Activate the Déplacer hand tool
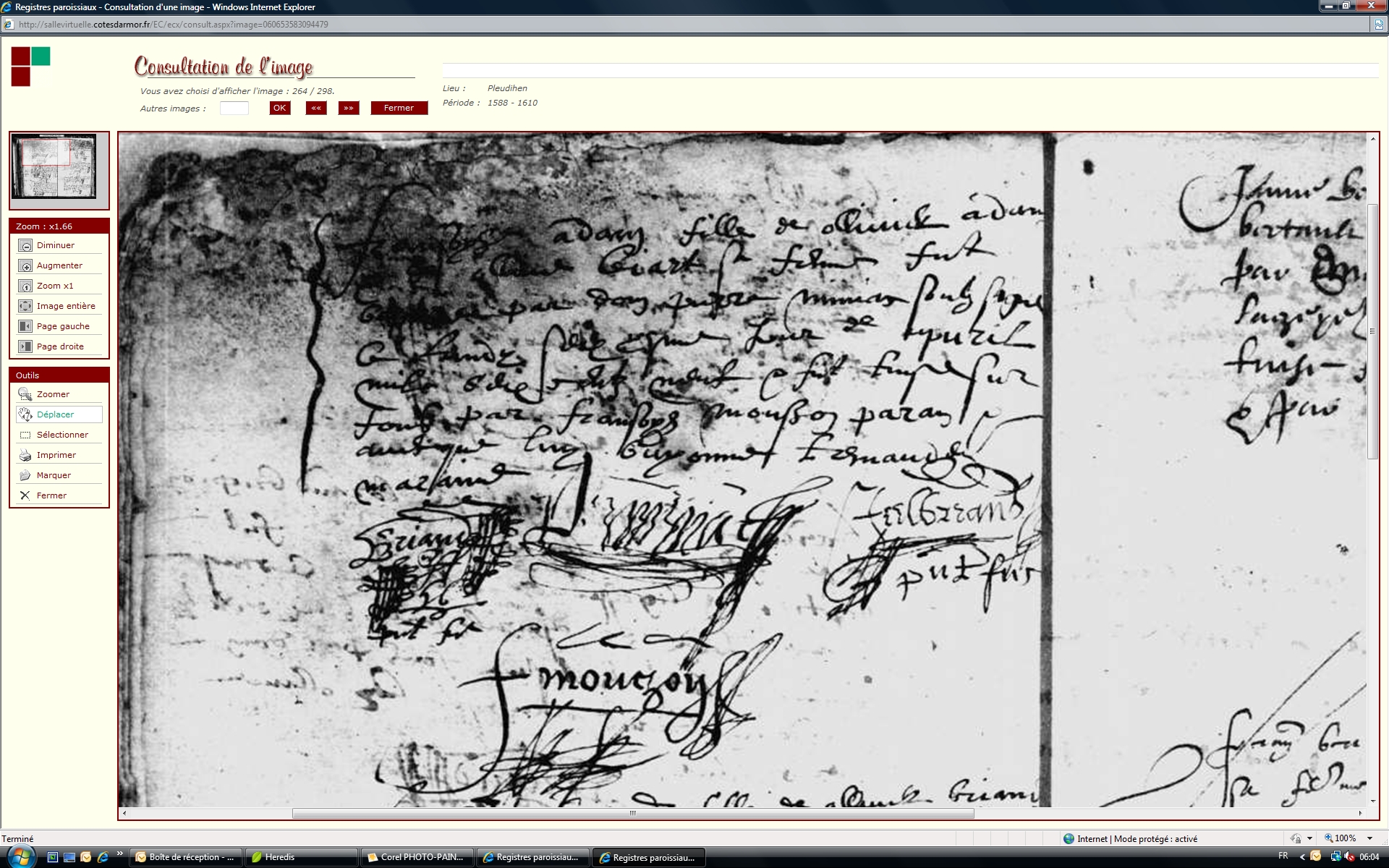The width and height of the screenshot is (1389, 868). click(25, 414)
